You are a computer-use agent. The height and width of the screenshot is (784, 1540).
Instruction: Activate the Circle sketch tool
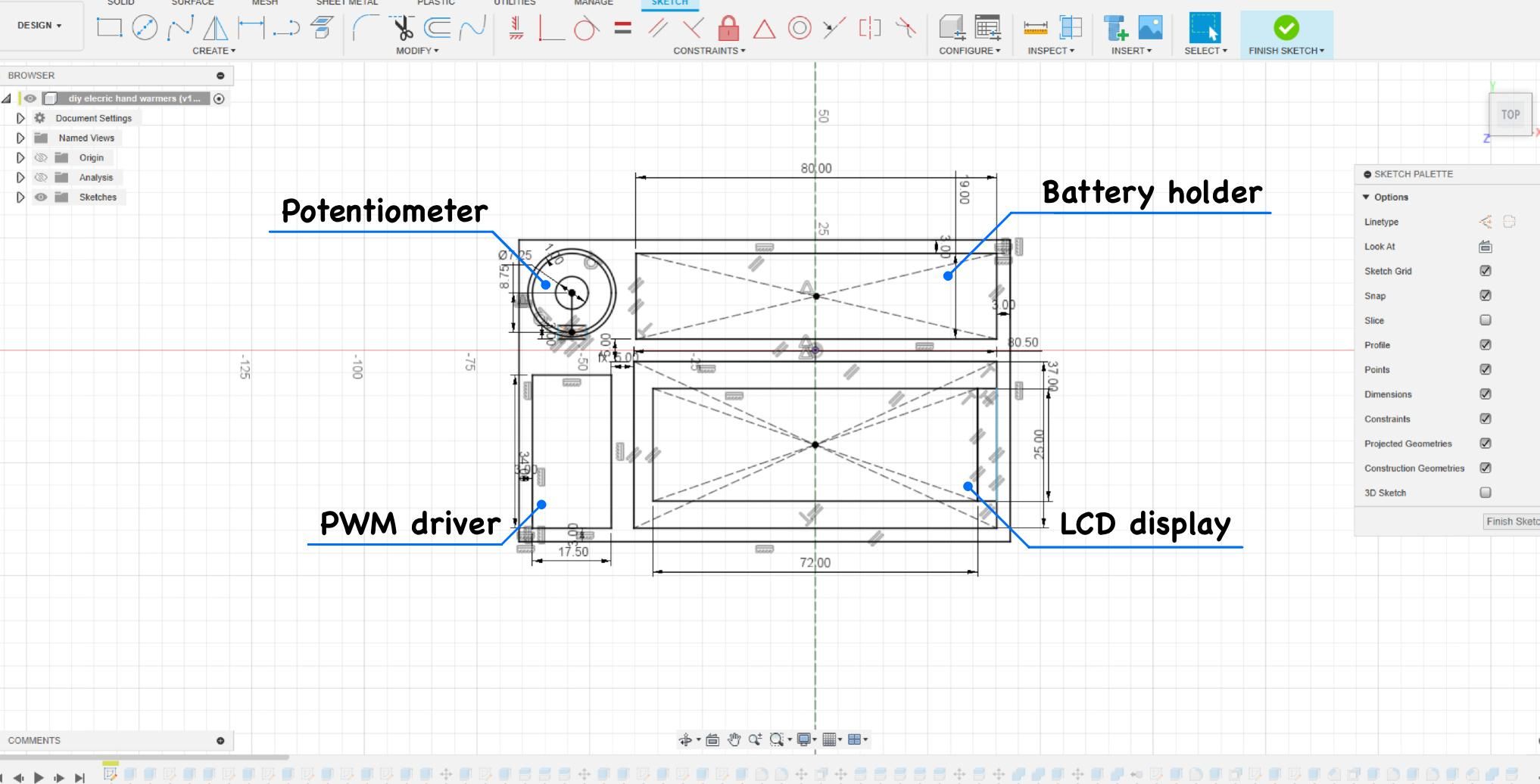(x=145, y=28)
